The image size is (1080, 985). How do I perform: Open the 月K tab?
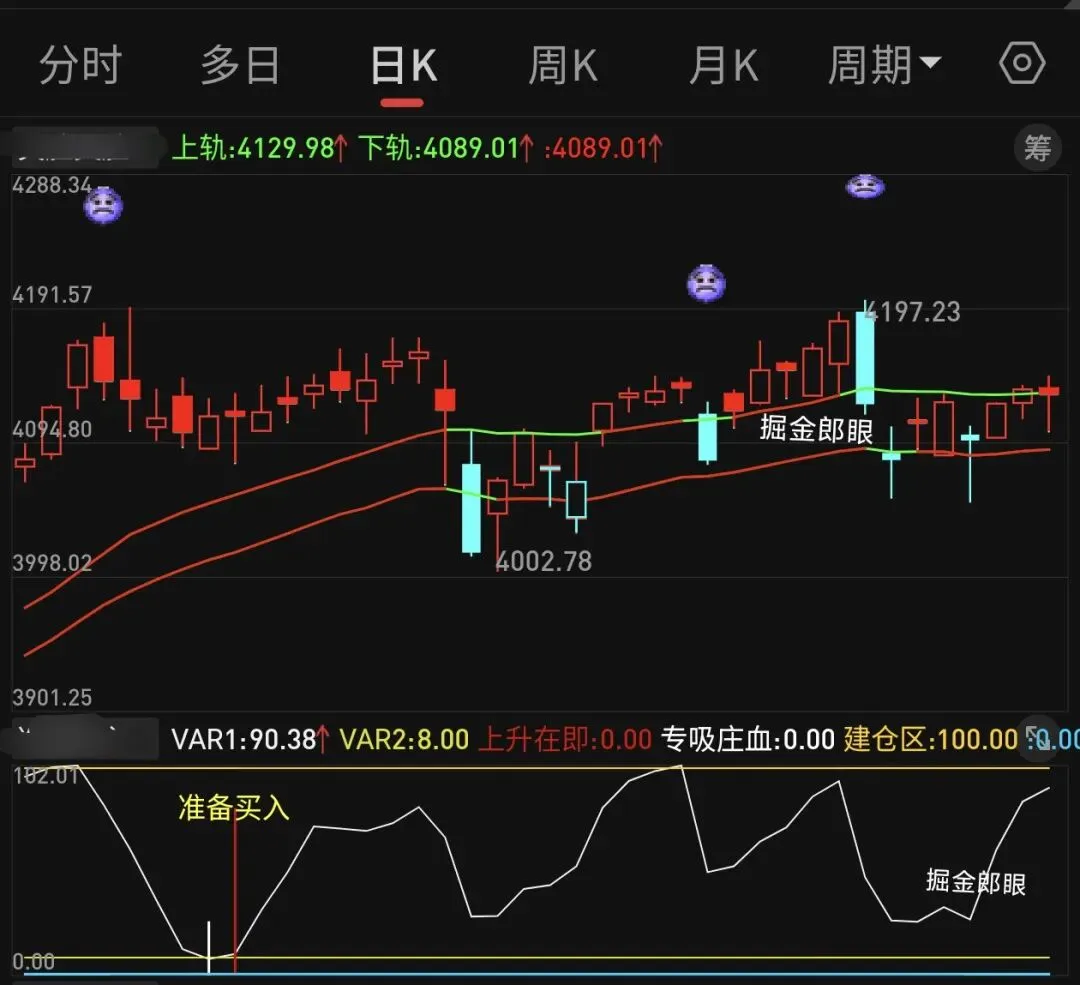723,66
